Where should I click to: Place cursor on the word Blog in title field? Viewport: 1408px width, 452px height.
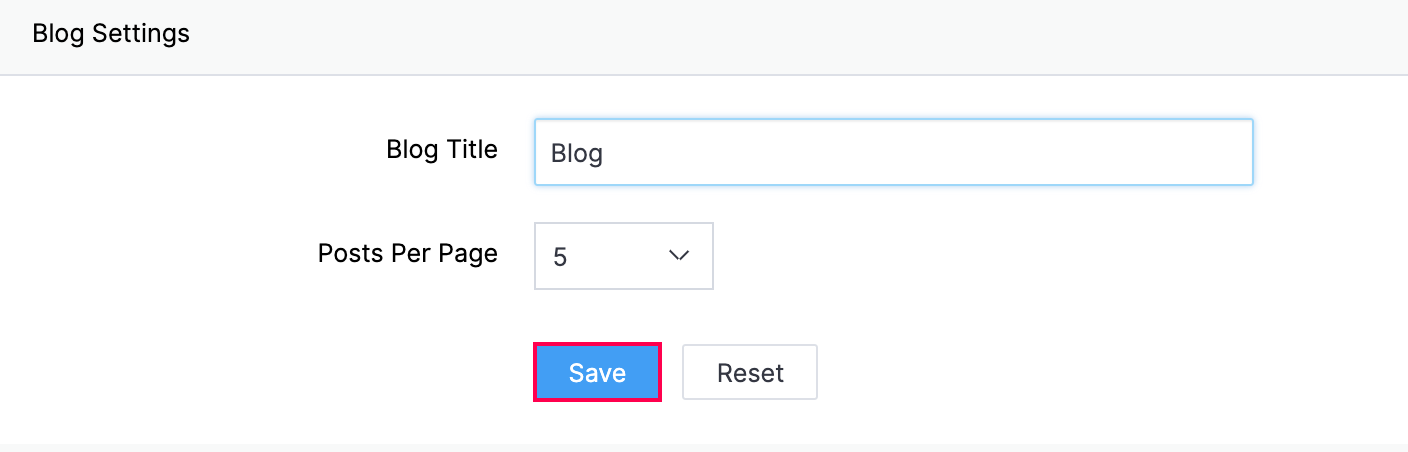pyautogui.click(x=577, y=154)
